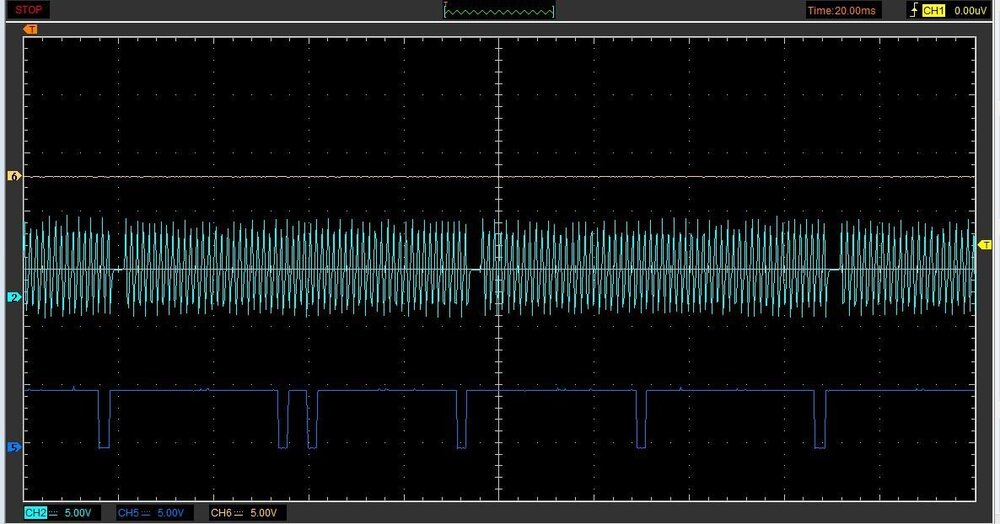Click the CH2 coupling icon
This screenshot has height=524, width=1000.
54,513
